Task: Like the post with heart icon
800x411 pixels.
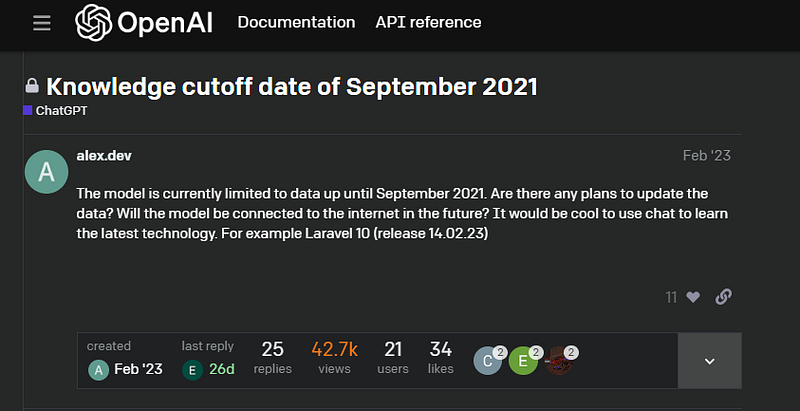Action: [x=693, y=297]
